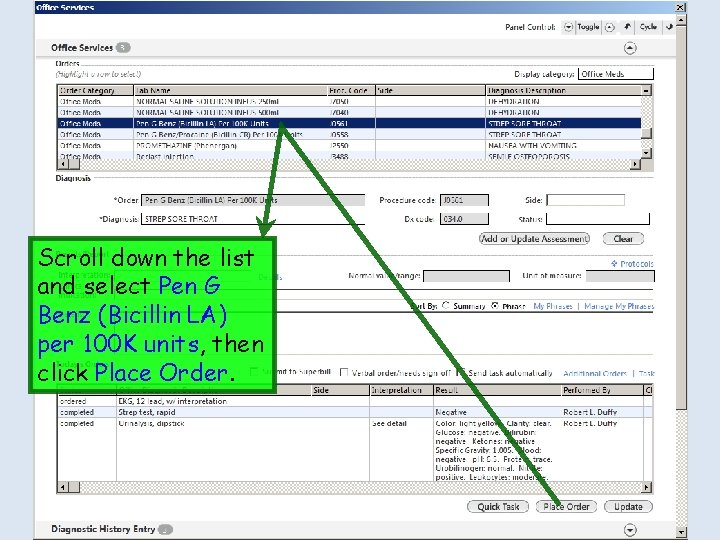Click the Panel Control up-arrow icon after Toggle
Screen dimensions: 720x540
(x=609, y=28)
